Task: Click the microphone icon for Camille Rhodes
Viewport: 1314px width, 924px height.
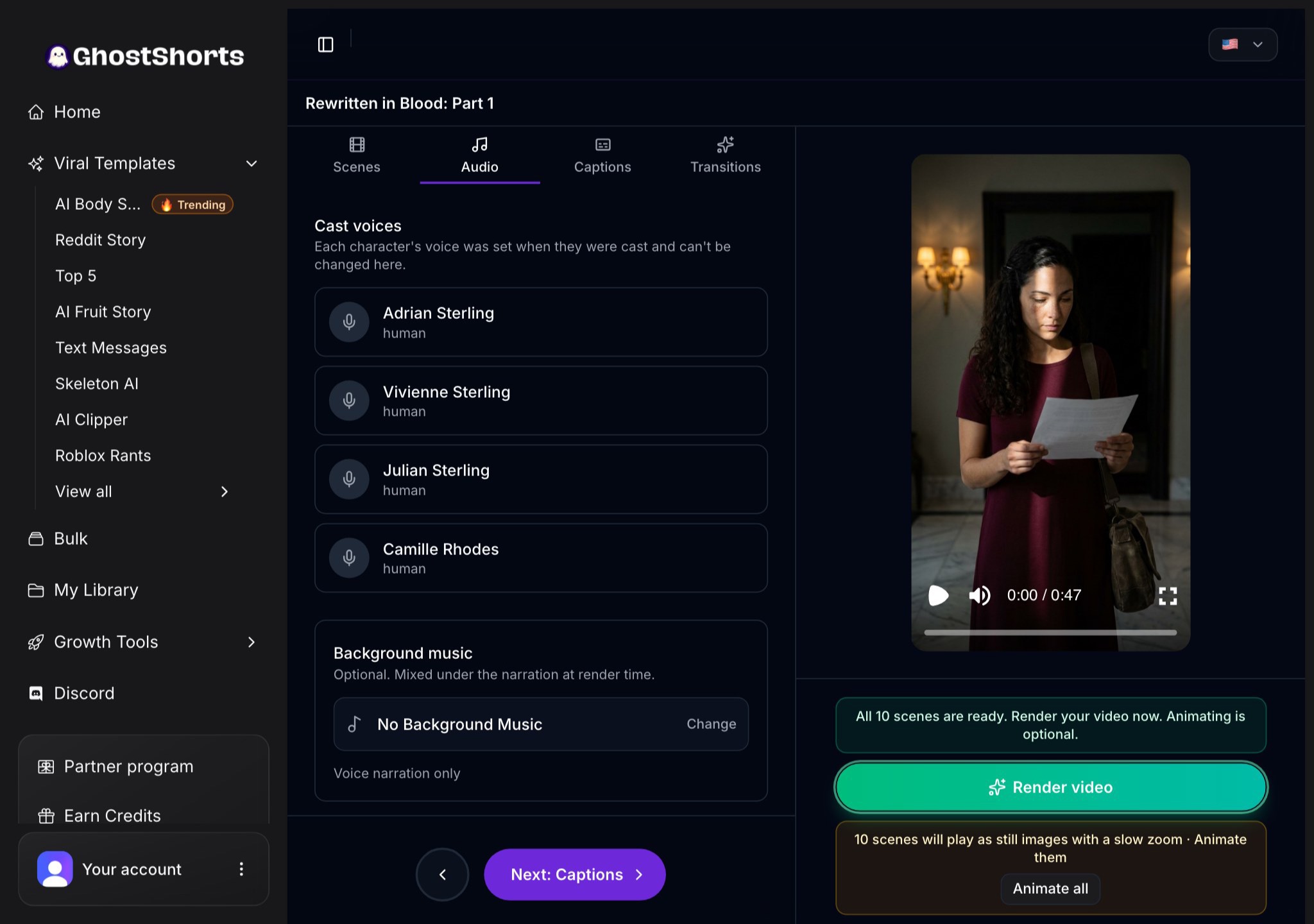Action: 349,558
